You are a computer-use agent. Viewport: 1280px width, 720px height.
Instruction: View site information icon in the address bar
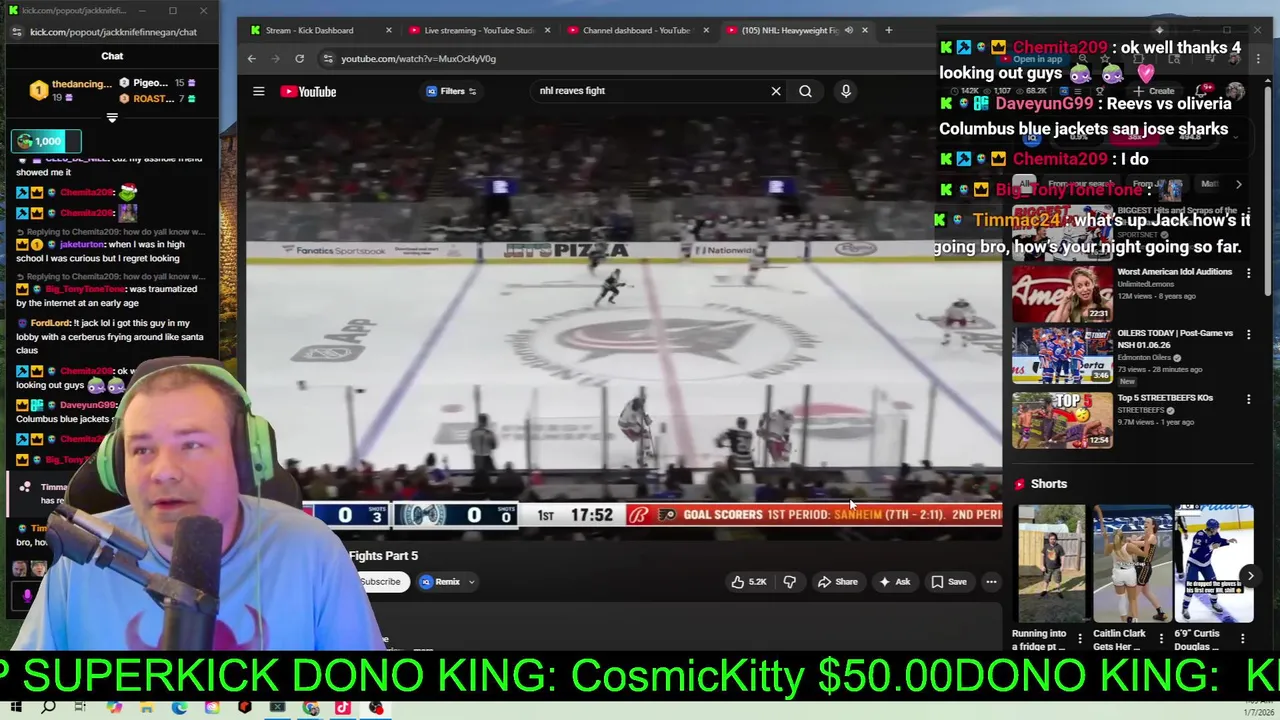pos(328,59)
